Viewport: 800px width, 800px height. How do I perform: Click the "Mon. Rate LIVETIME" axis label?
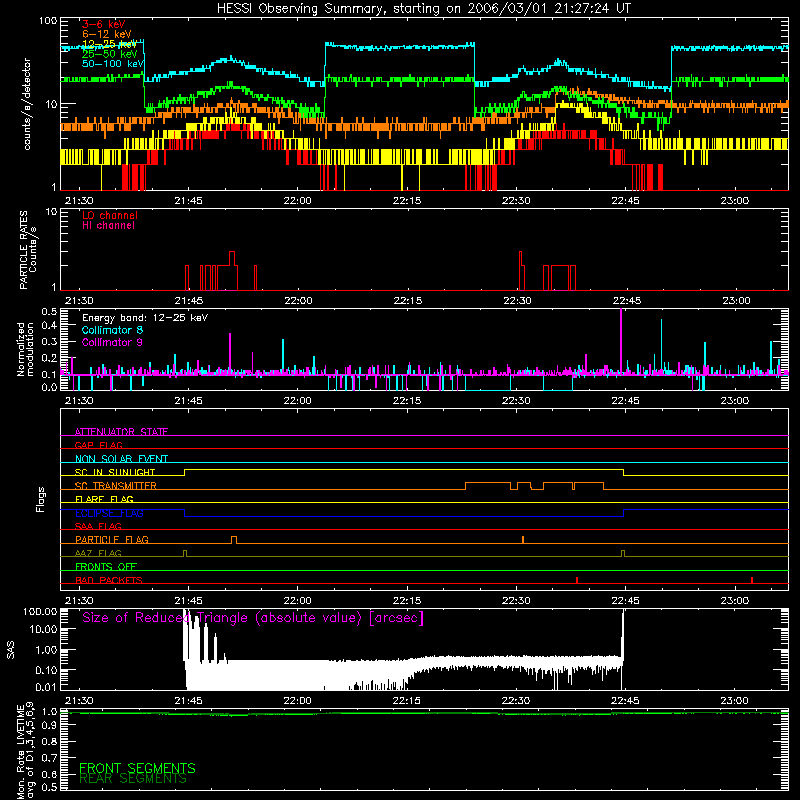pyautogui.click(x=26, y=751)
